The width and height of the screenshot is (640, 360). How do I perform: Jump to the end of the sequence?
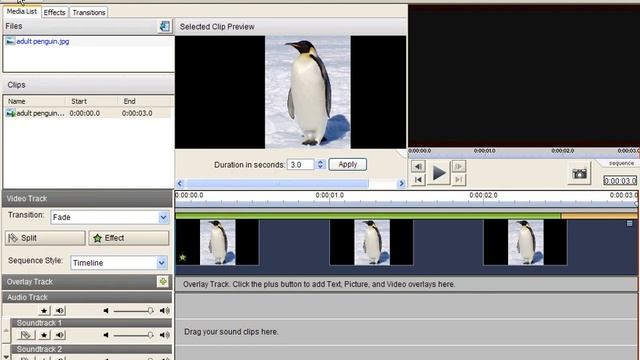coord(458,180)
